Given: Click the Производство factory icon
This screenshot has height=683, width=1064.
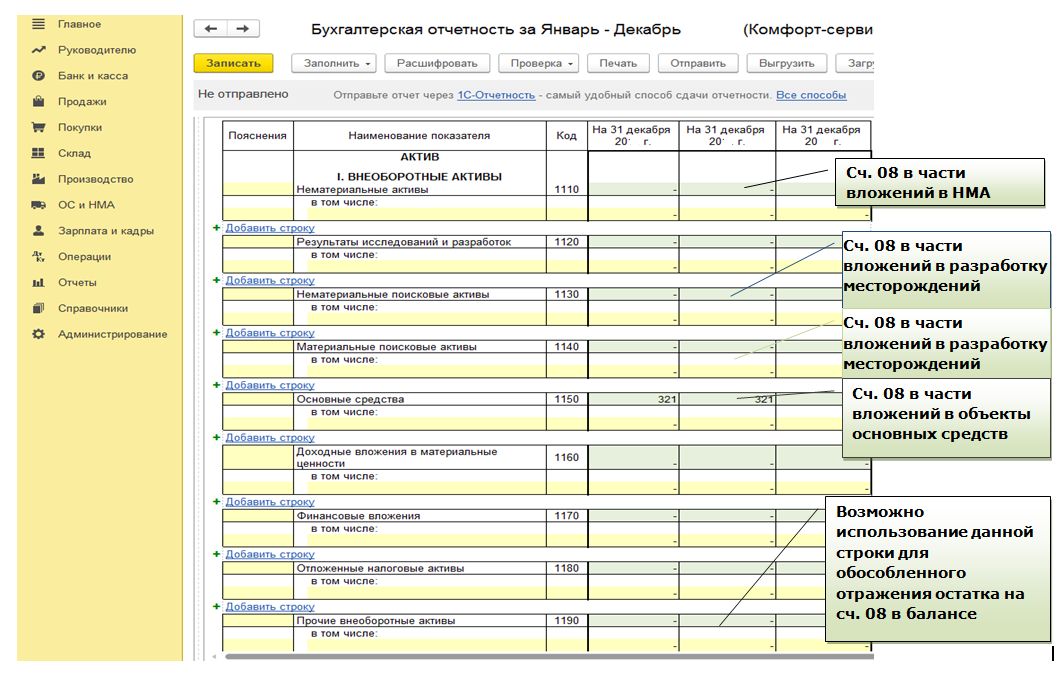Looking at the screenshot, I should coord(39,178).
